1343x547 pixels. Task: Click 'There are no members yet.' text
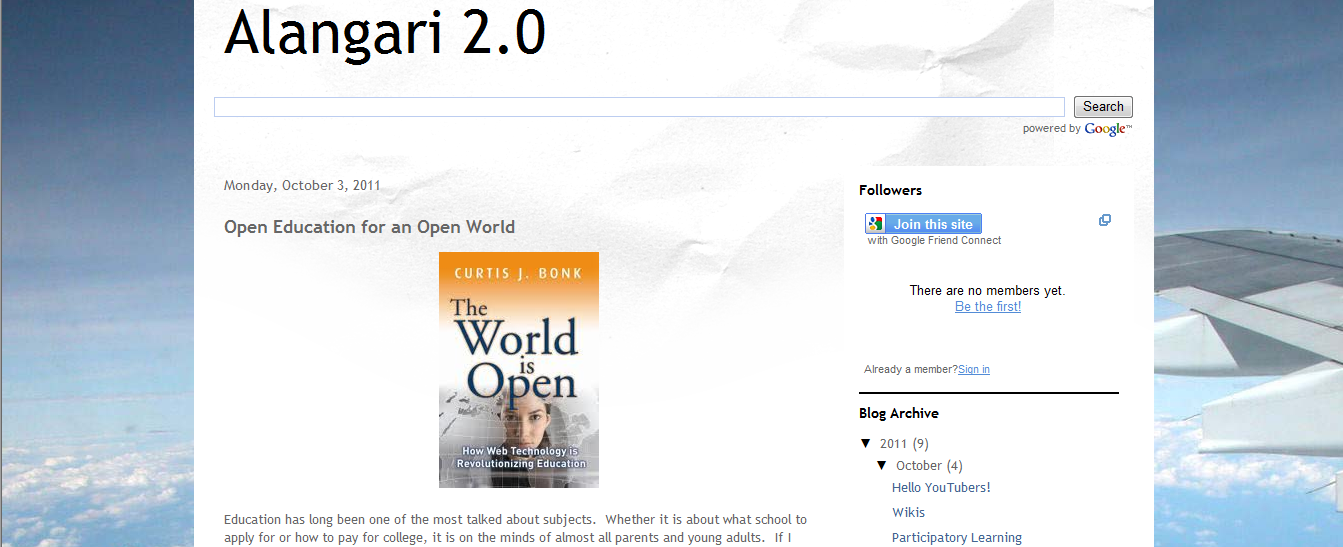pos(988,291)
